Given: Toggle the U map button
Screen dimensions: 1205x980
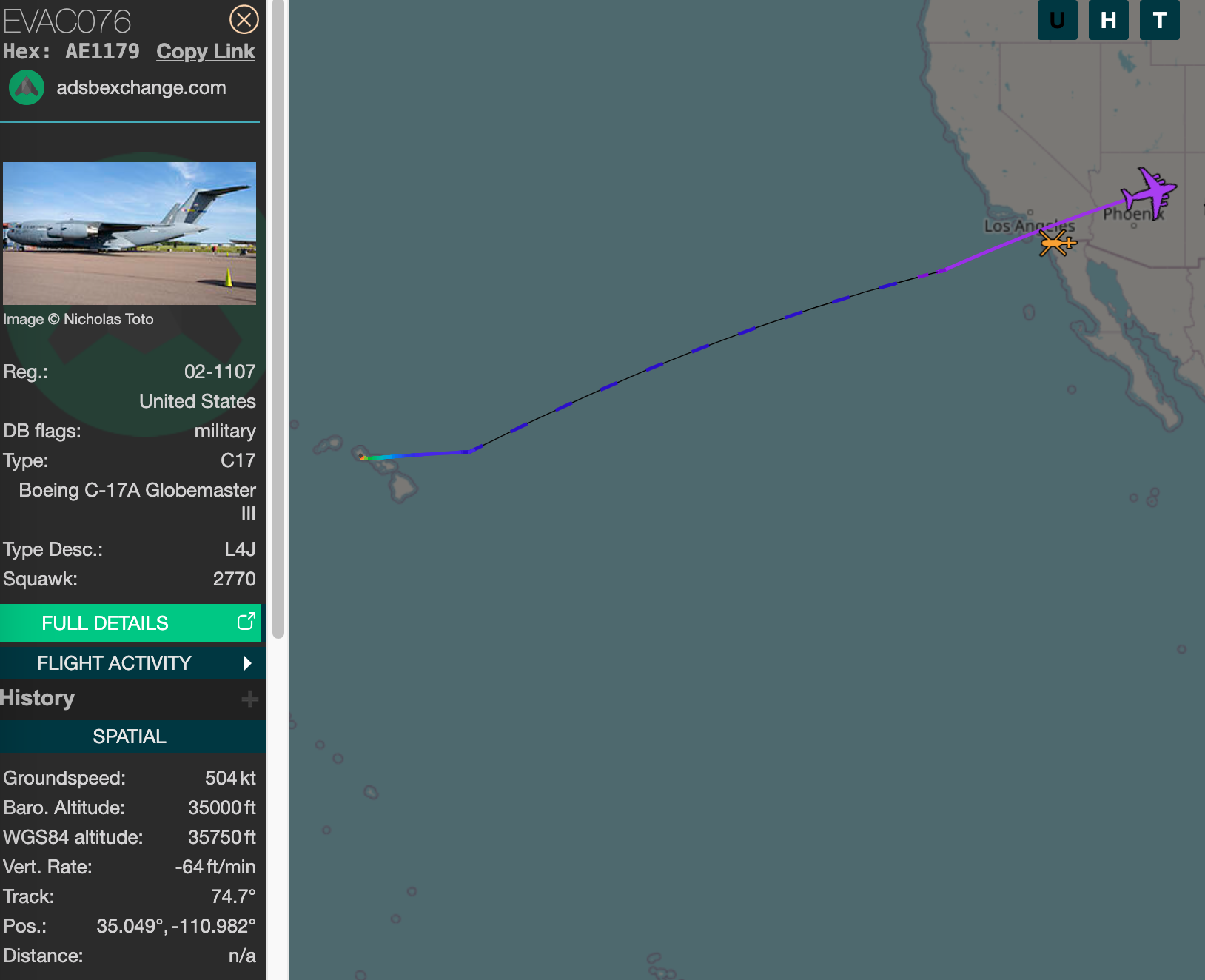Looking at the screenshot, I should click(1057, 20).
